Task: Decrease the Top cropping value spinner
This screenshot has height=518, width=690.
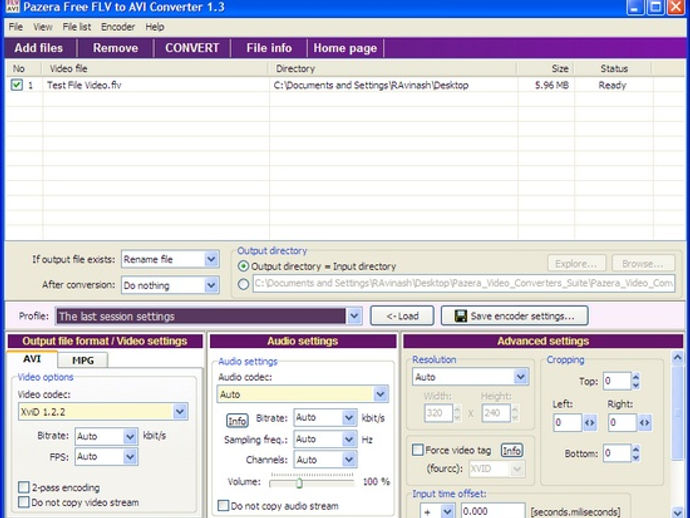Action: click(635, 386)
